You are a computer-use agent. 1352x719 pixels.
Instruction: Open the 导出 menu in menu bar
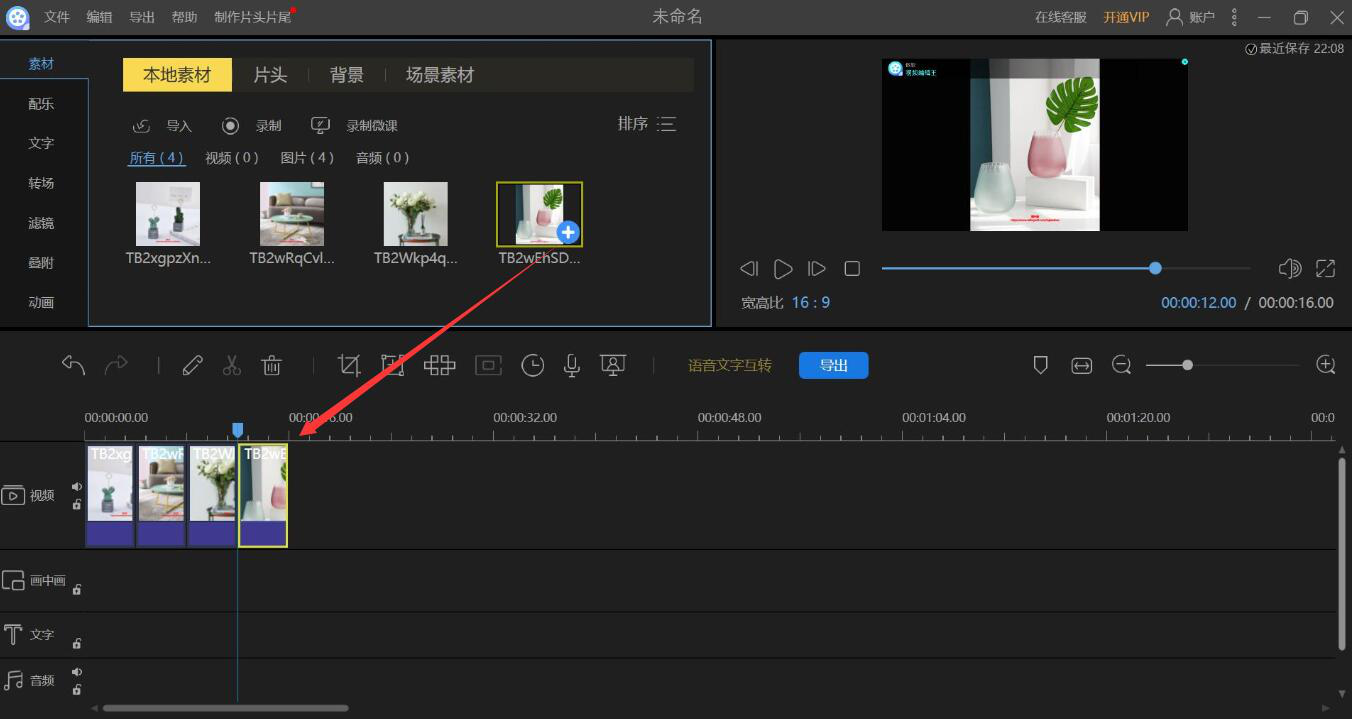pyautogui.click(x=142, y=17)
